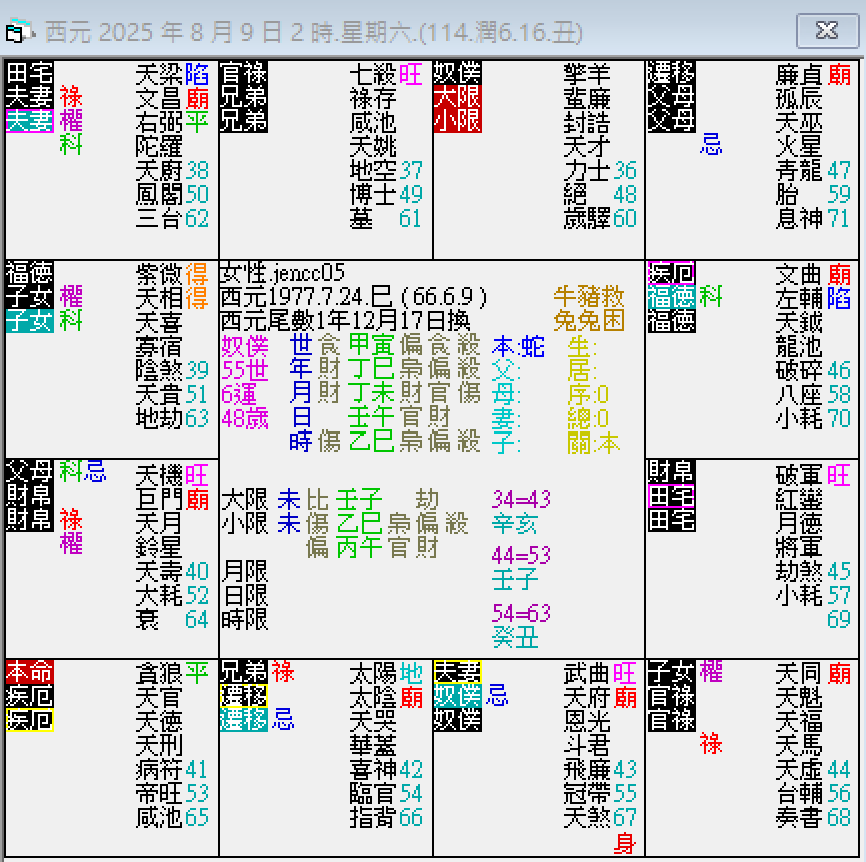This screenshot has height=862, width=866.
Task: Click the '帝旺 53' entry
Action: [x=172, y=794]
